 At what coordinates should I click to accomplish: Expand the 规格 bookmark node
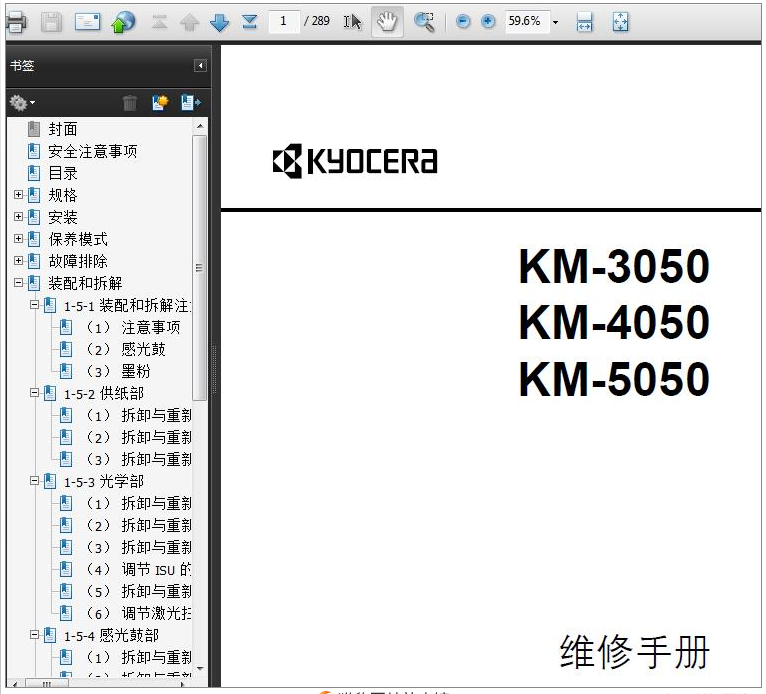point(19,195)
